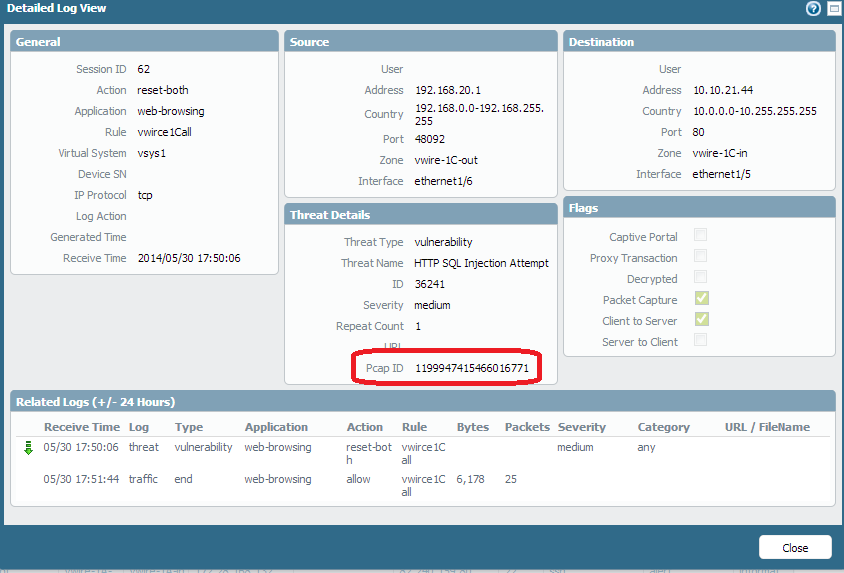This screenshot has width=844, height=573.
Task: Click the Rule column header
Action: coord(414,427)
